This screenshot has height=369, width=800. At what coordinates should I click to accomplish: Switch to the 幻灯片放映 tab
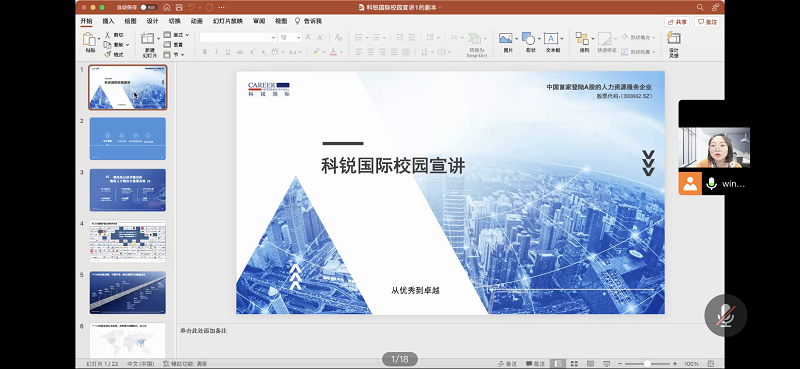tap(228, 21)
